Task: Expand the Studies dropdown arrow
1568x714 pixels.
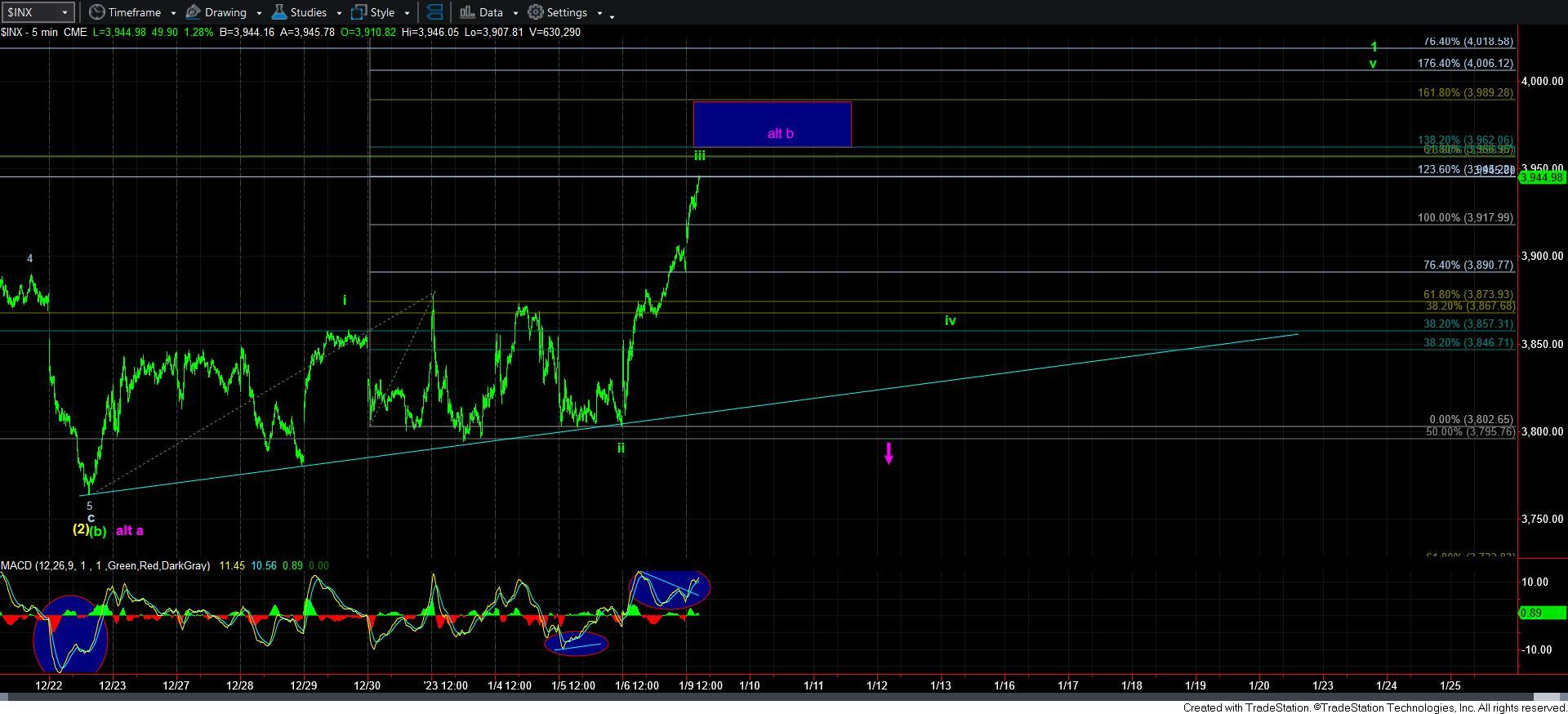Action: pyautogui.click(x=338, y=13)
